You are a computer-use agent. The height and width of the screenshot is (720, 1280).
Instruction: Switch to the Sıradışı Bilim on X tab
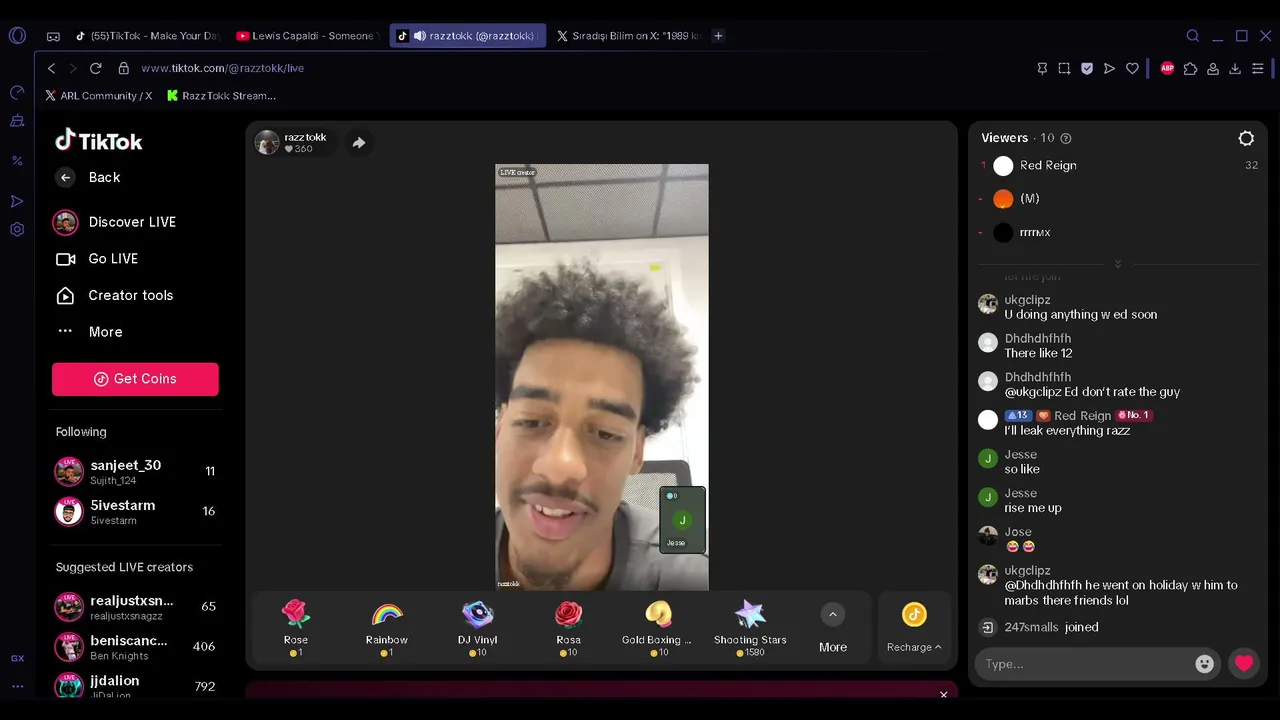tap(628, 36)
